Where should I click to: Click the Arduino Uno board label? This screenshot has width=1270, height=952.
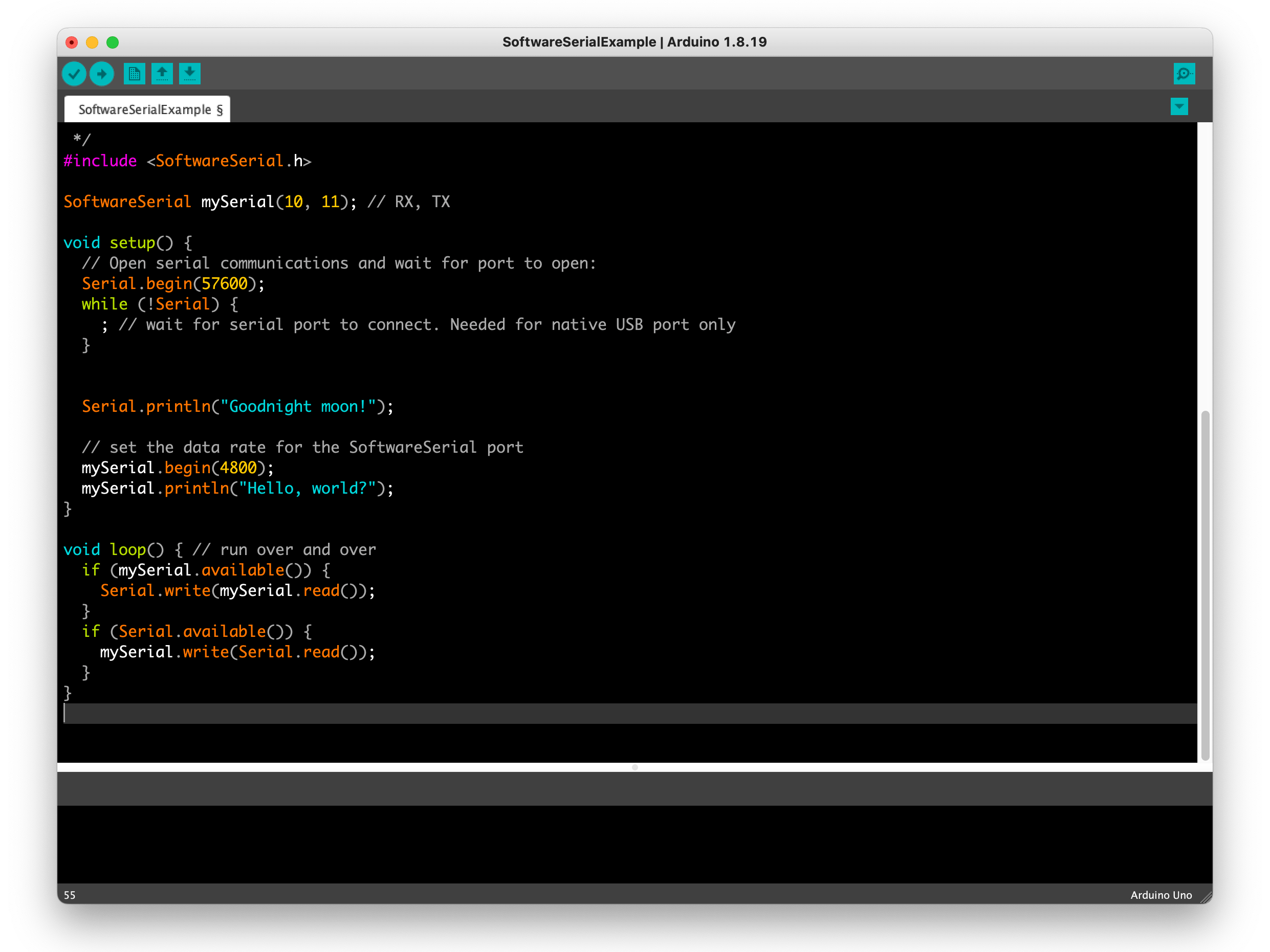coord(1160,895)
